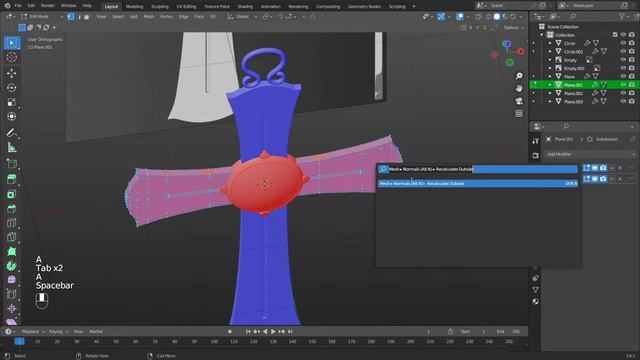Switch to the Shading workspace tab

(245, 6)
